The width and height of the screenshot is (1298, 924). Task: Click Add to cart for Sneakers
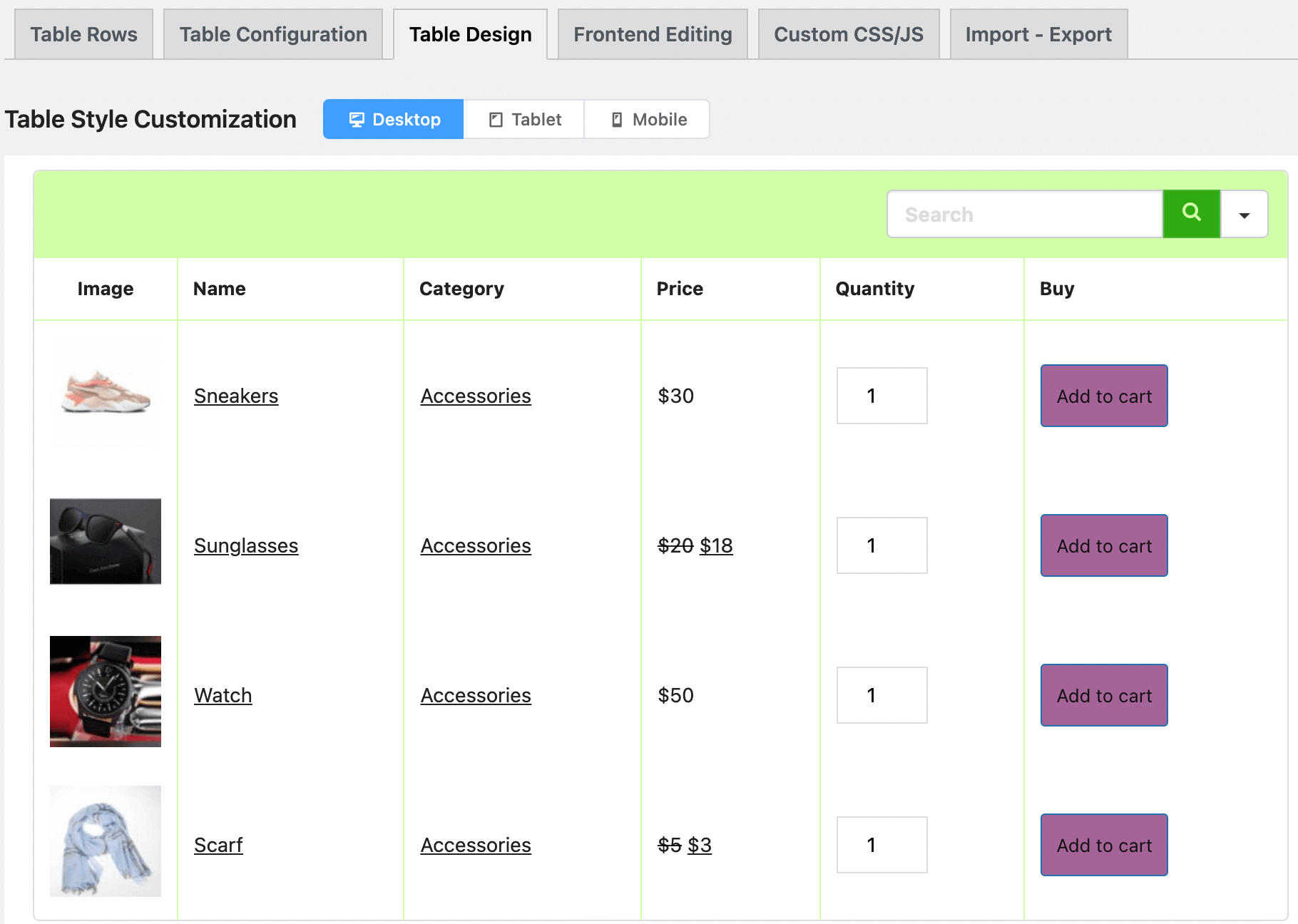click(1103, 396)
